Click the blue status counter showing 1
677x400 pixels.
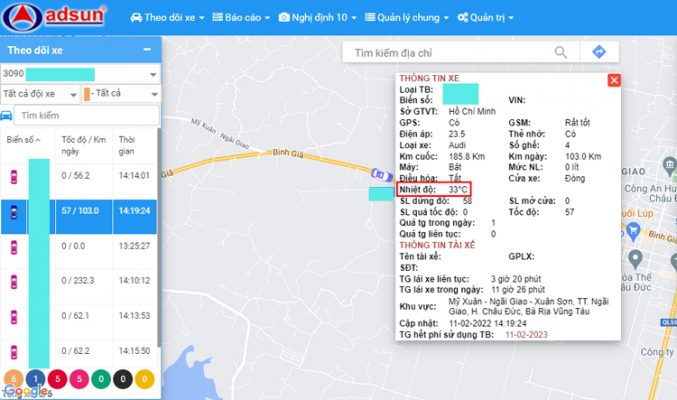pos(35,379)
